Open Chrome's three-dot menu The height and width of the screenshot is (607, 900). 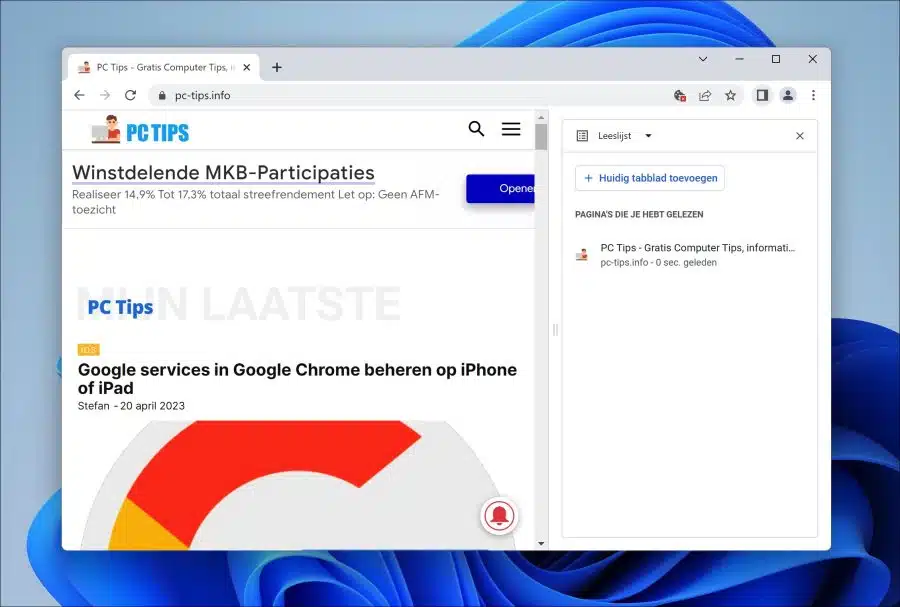813,95
